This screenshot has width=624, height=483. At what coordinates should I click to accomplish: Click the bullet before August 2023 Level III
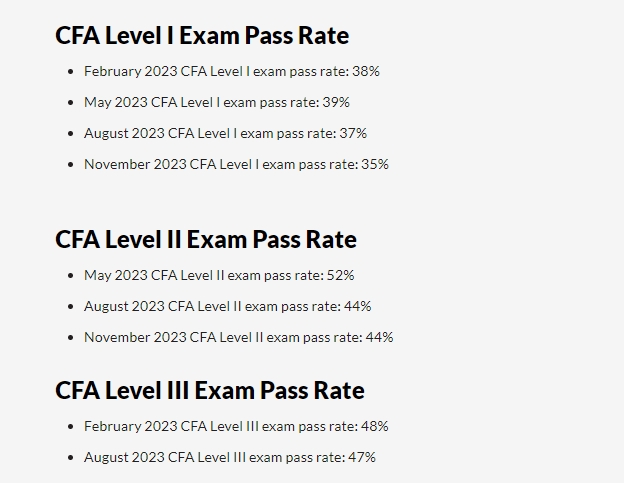70,458
